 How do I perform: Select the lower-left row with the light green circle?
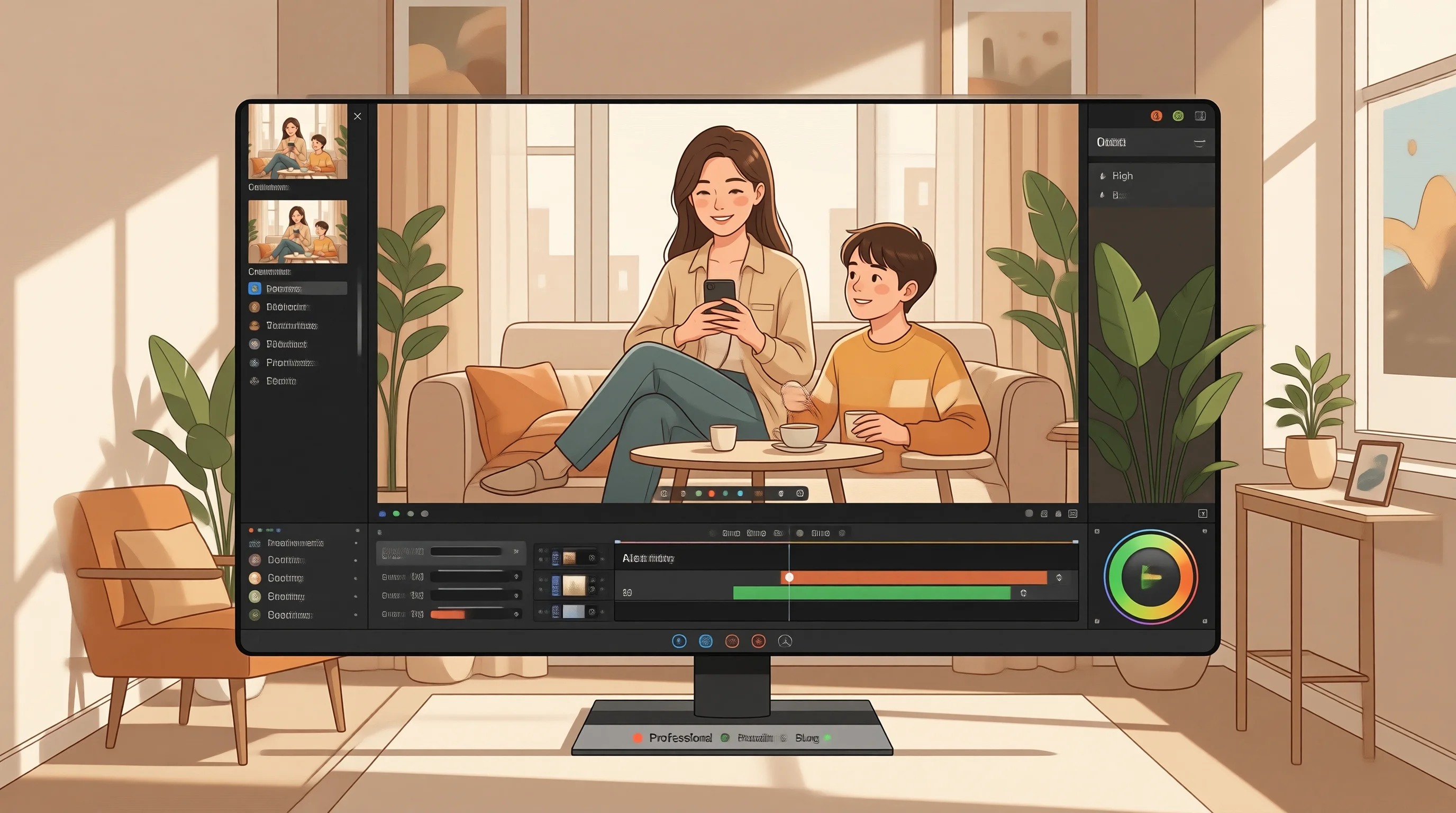click(x=304, y=597)
